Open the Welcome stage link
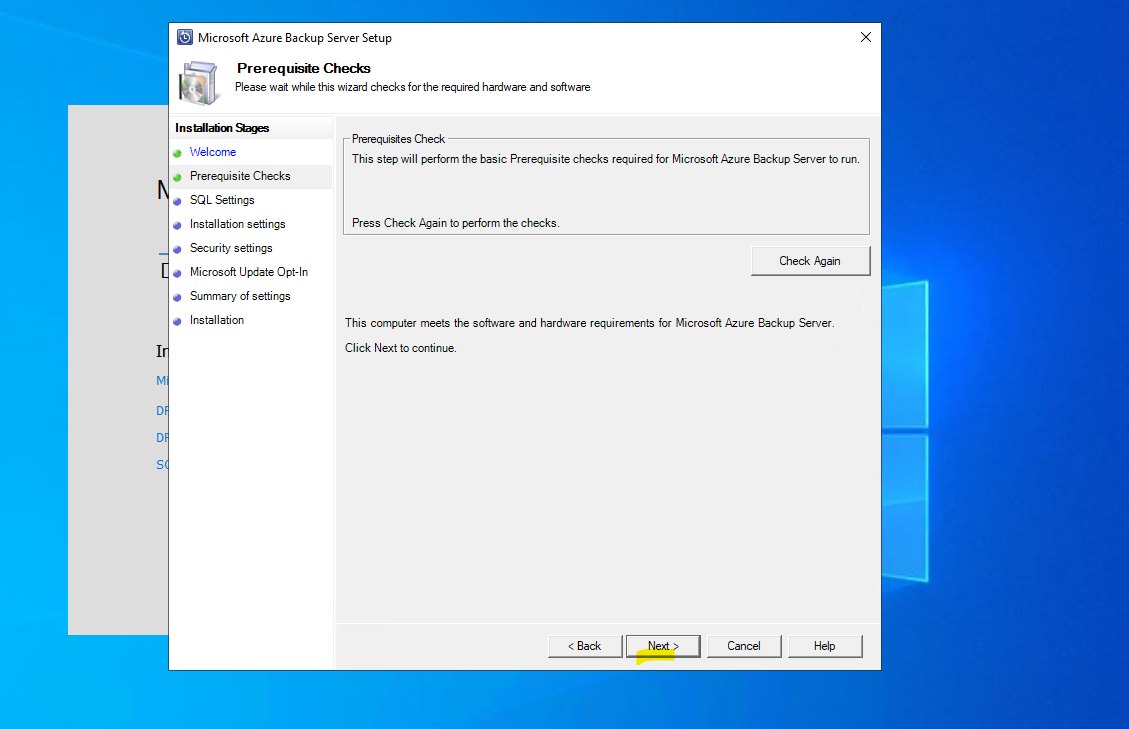 213,152
